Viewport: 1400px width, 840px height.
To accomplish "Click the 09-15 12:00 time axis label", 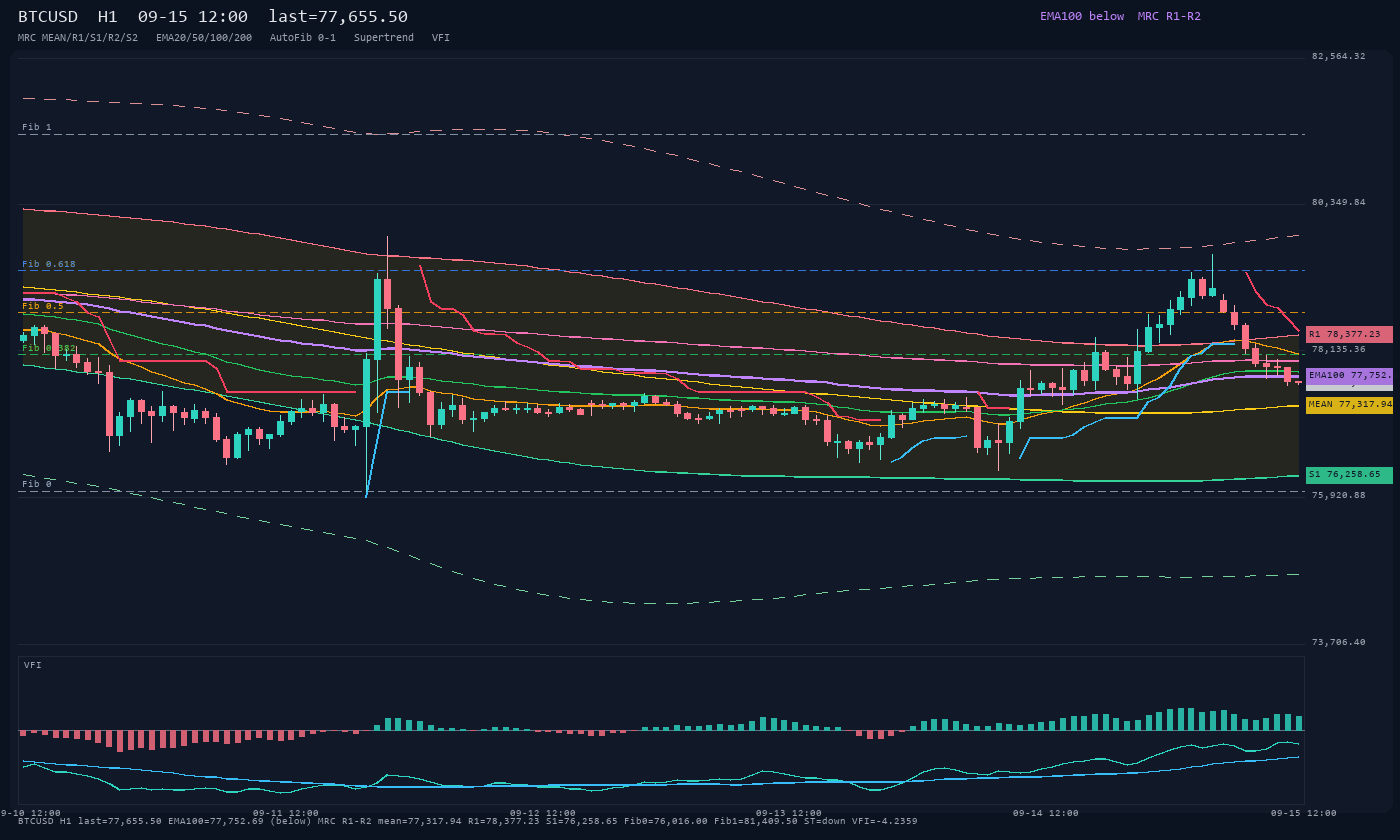I will tap(1303, 813).
